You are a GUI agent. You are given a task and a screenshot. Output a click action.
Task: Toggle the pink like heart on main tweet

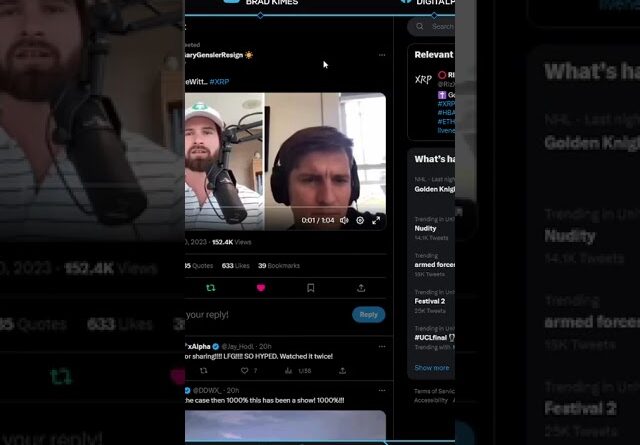[261, 288]
